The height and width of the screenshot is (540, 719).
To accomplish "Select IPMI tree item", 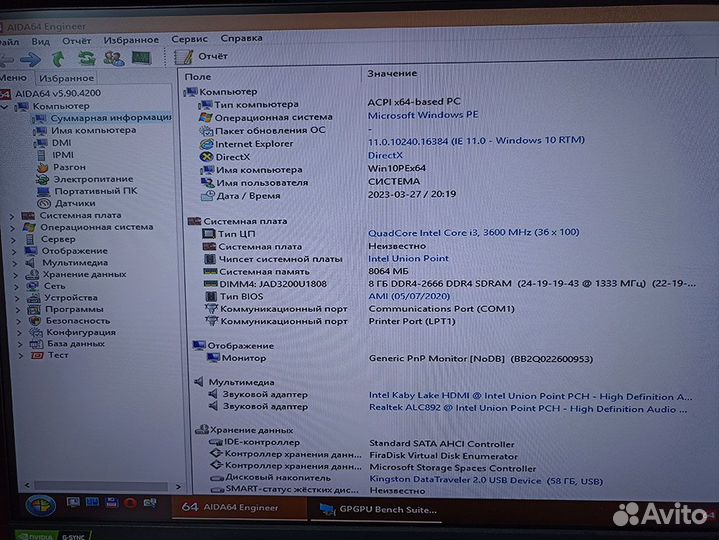I will (63, 155).
